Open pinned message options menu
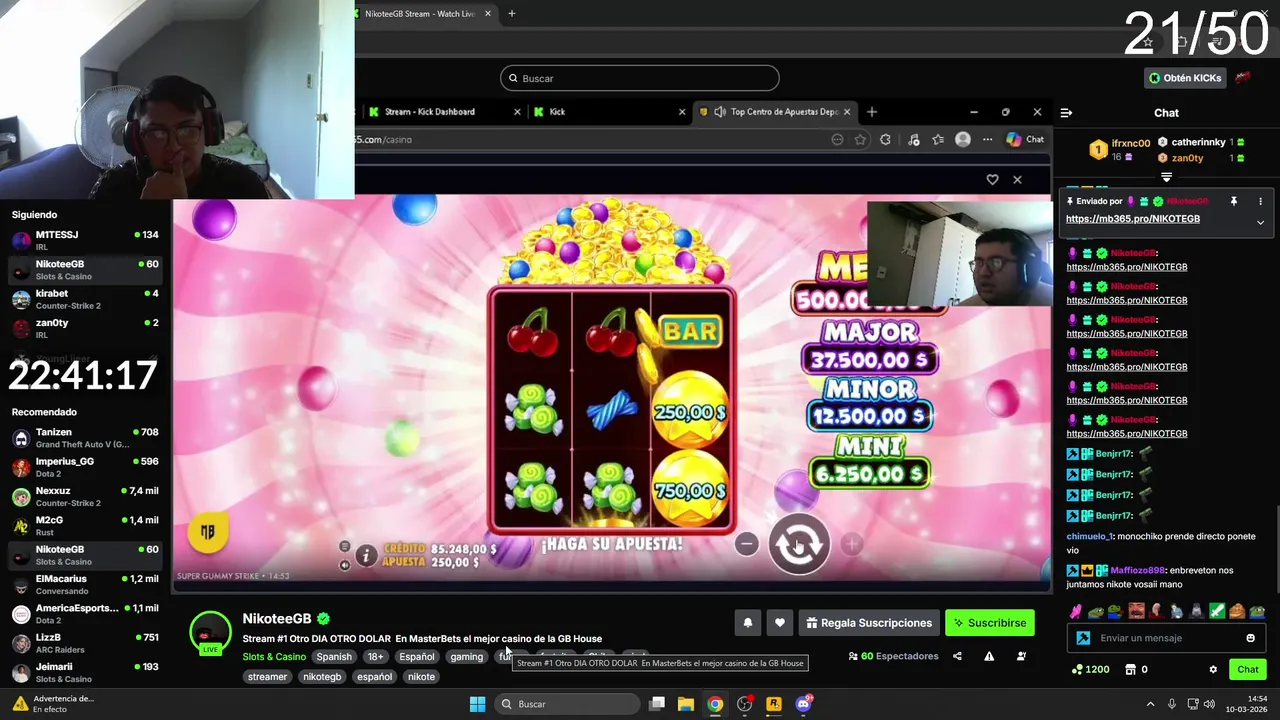 (x=1261, y=201)
